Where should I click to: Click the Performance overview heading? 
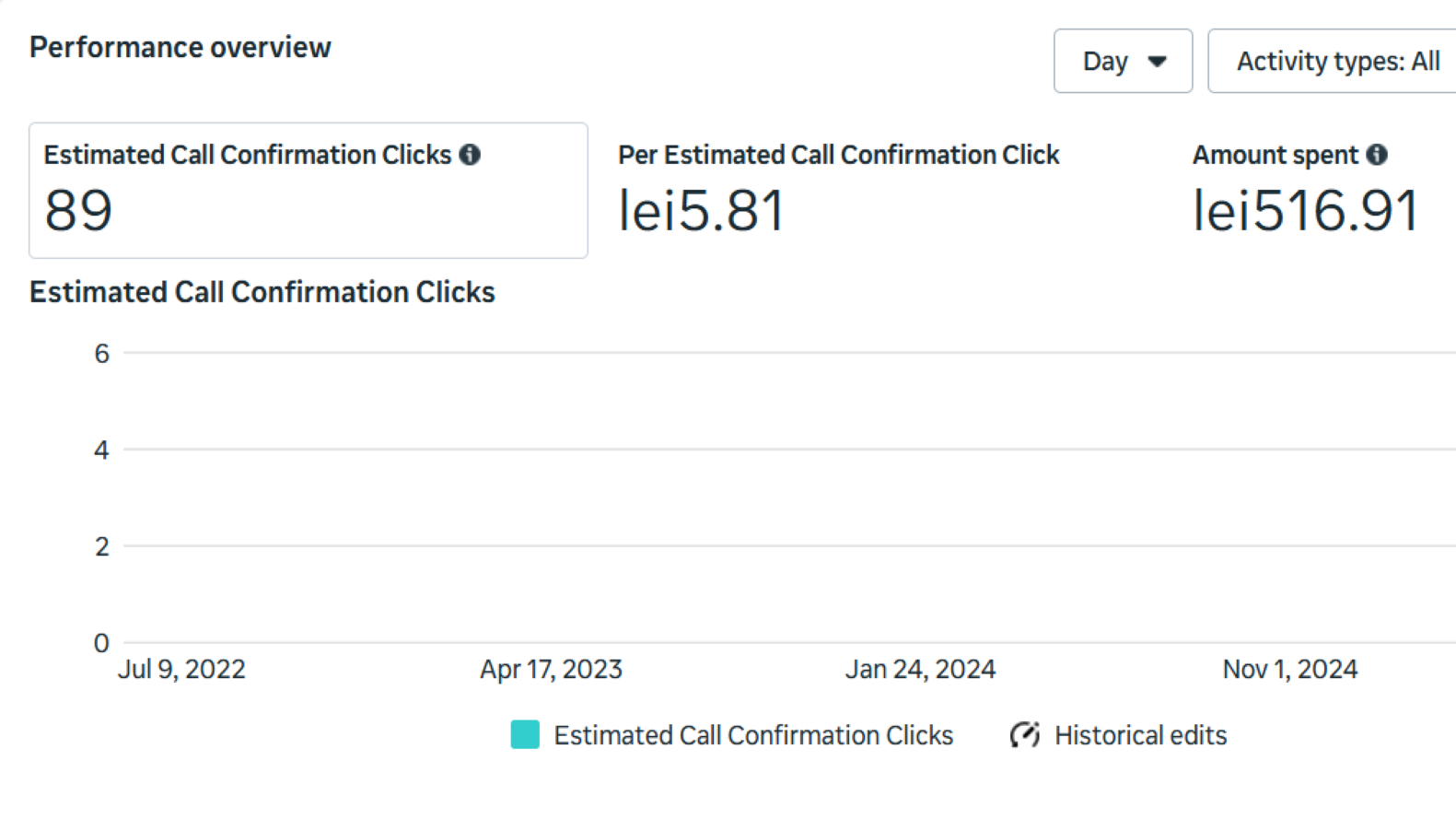point(181,48)
